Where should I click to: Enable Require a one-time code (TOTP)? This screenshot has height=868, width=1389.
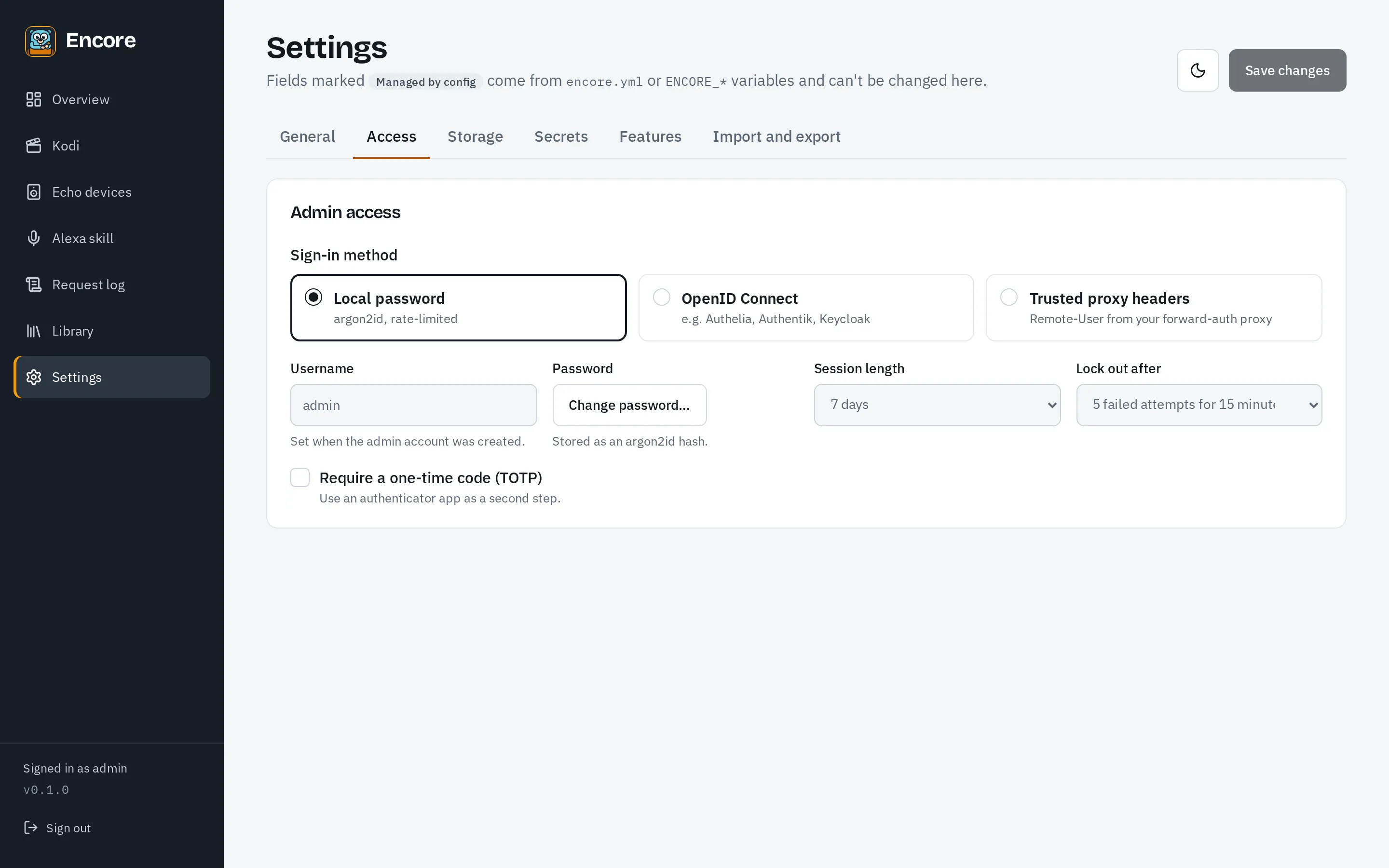tap(300, 477)
